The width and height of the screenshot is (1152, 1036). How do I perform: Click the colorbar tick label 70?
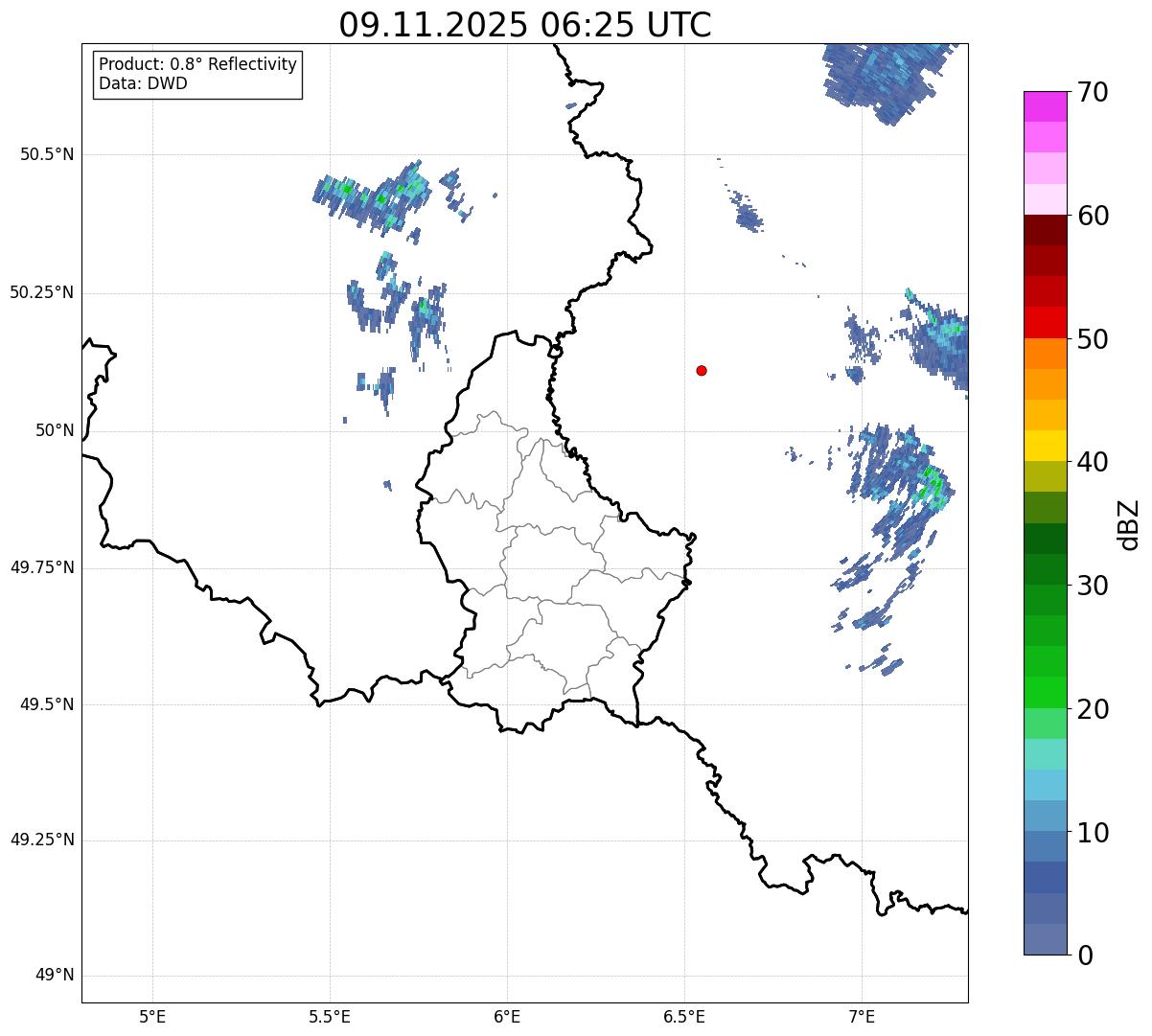(x=1093, y=92)
